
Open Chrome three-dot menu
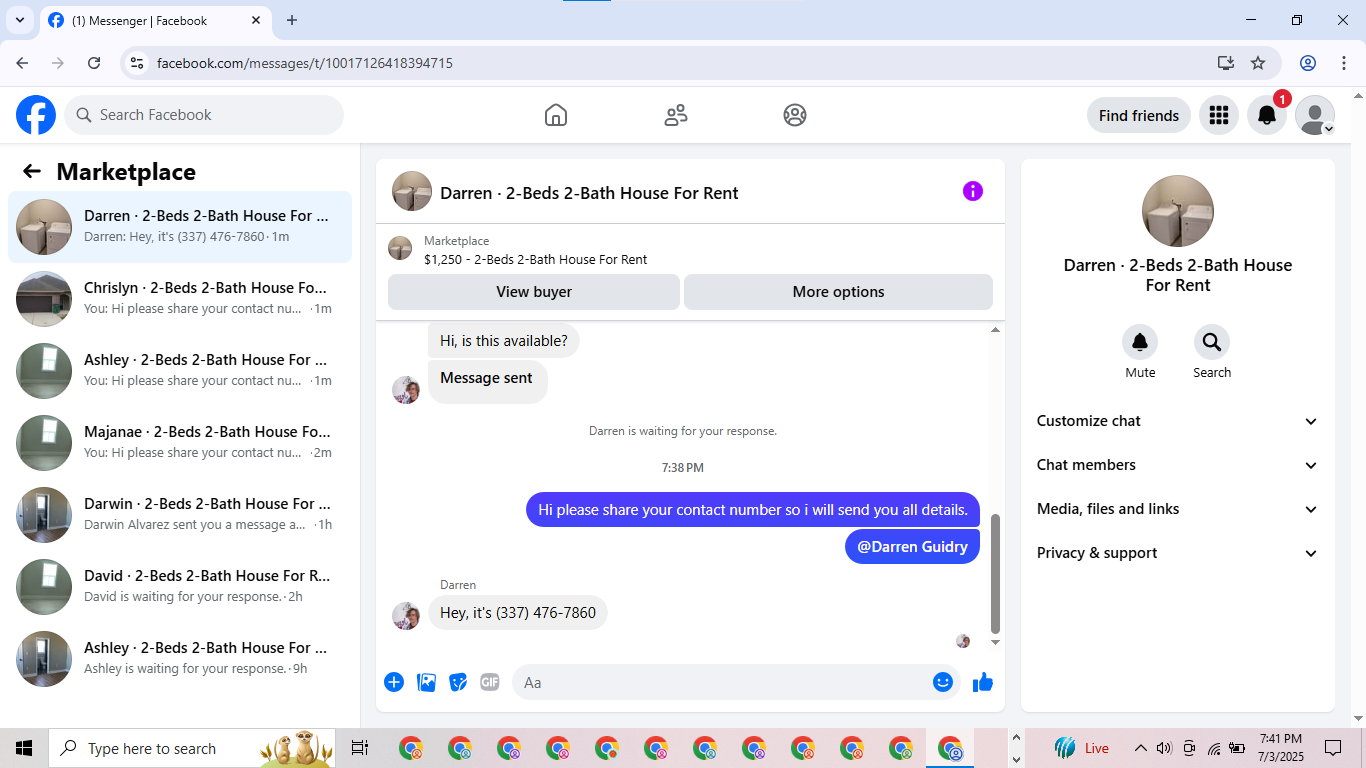[1344, 63]
